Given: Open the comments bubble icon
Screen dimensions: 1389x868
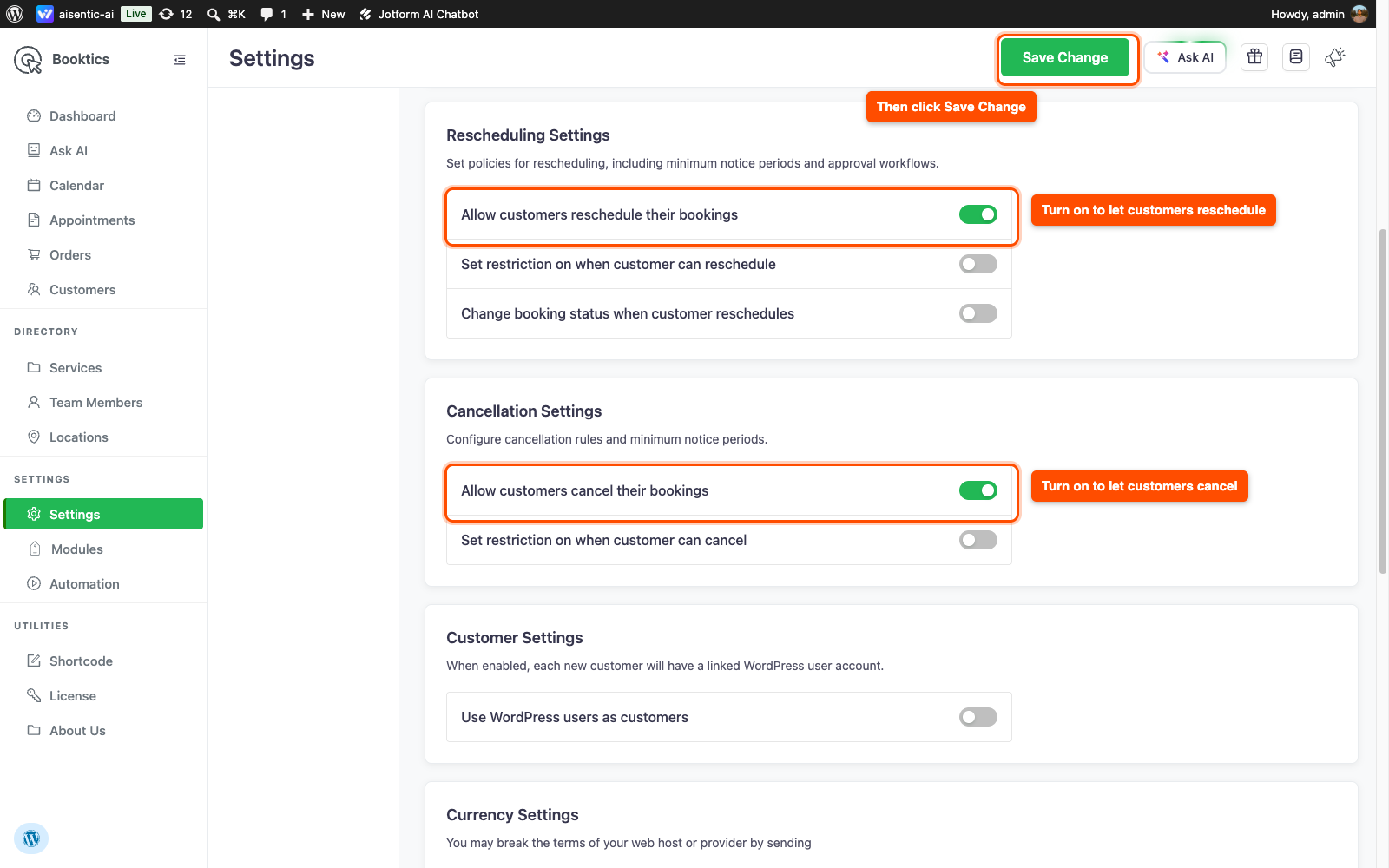Looking at the screenshot, I should pyautogui.click(x=267, y=14).
